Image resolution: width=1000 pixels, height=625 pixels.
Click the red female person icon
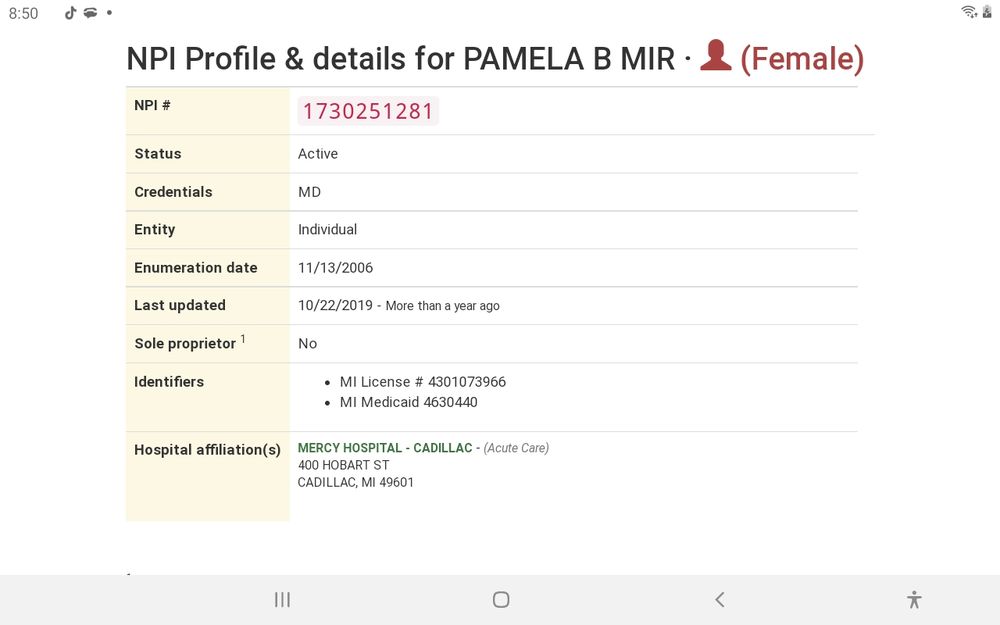[x=715, y=56]
